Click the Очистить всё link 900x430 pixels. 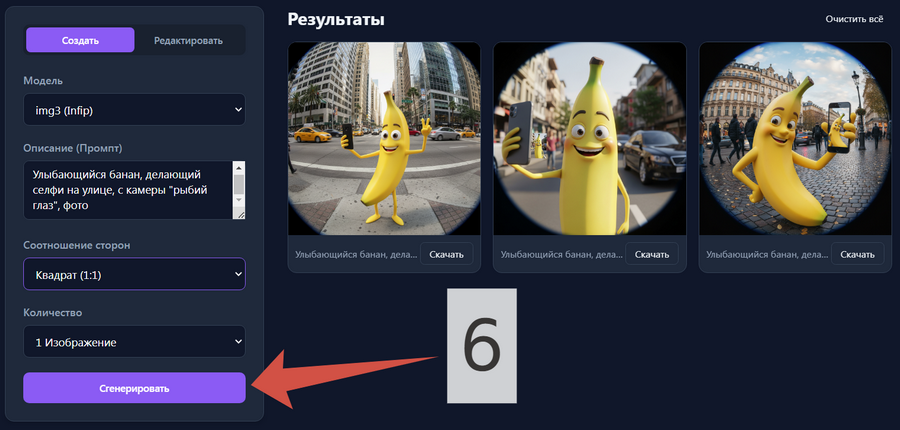click(853, 19)
